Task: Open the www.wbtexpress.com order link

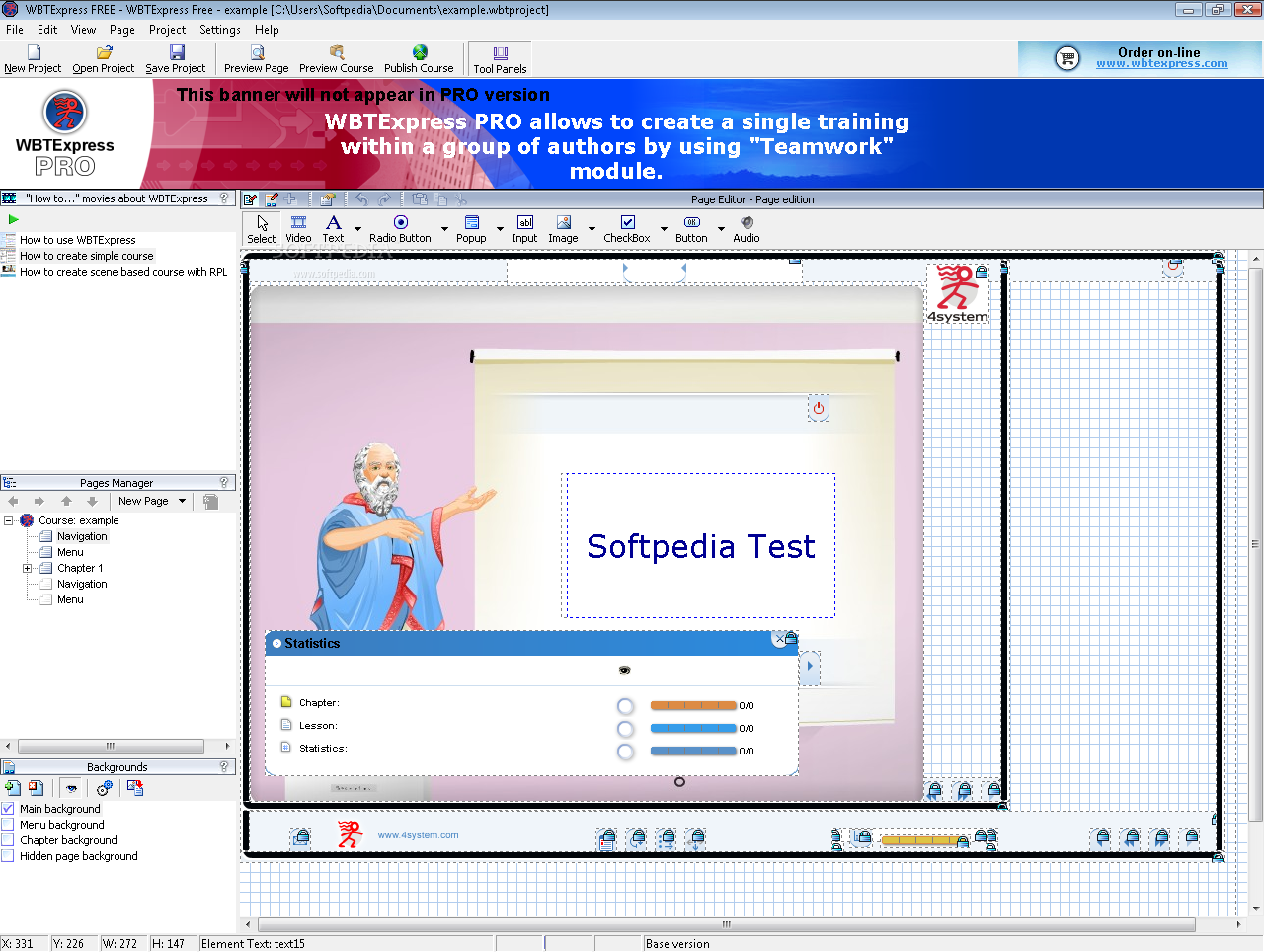Action: (x=1161, y=64)
